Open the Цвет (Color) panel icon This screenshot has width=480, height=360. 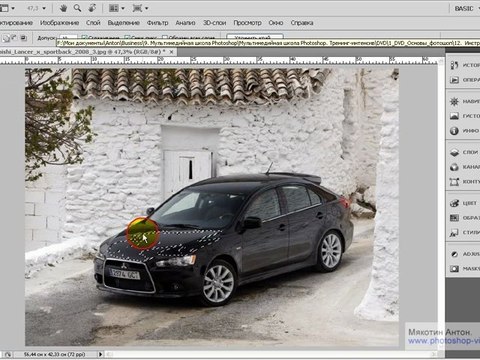[x=454, y=203]
